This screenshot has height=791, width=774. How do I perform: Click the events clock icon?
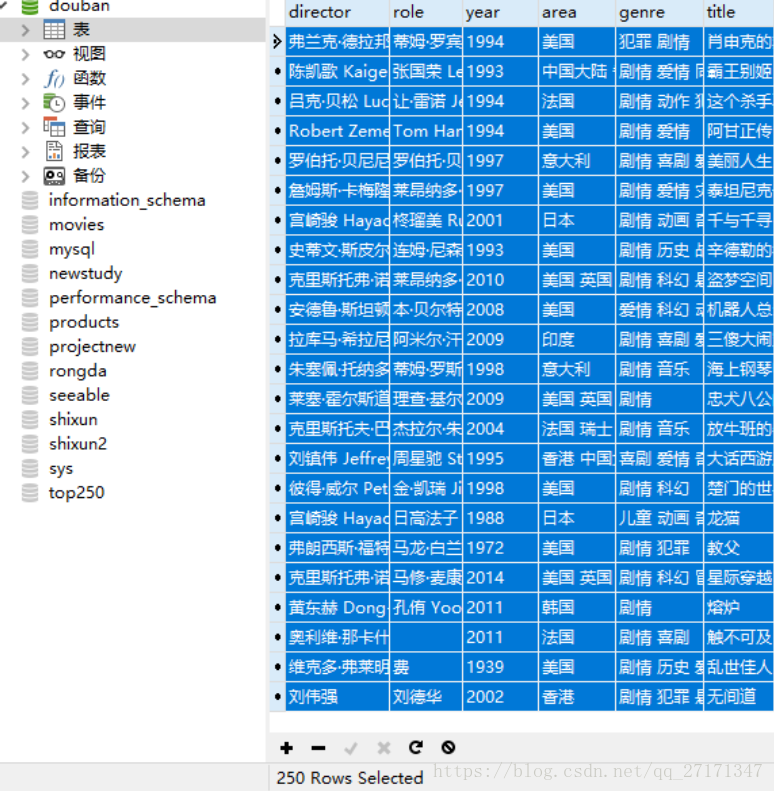pyautogui.click(x=54, y=102)
